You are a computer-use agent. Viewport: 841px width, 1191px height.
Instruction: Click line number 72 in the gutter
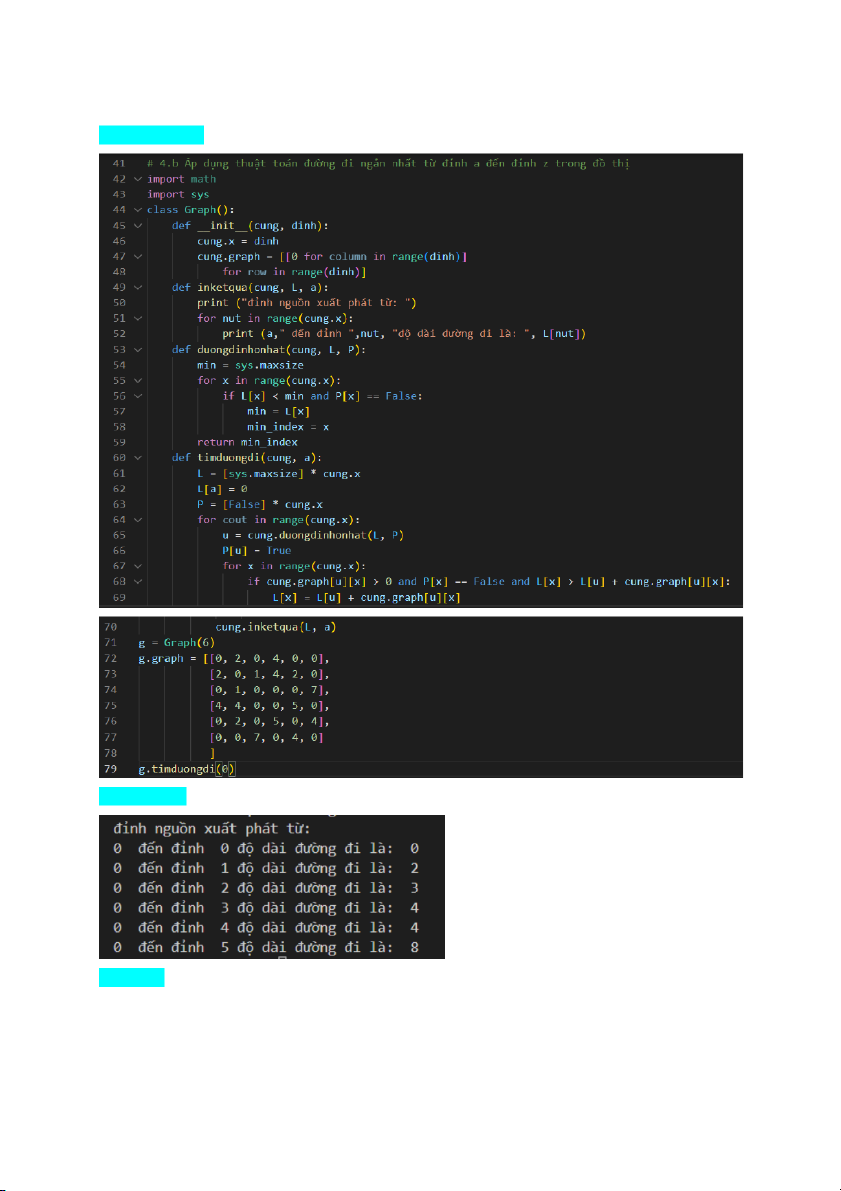click(111, 658)
